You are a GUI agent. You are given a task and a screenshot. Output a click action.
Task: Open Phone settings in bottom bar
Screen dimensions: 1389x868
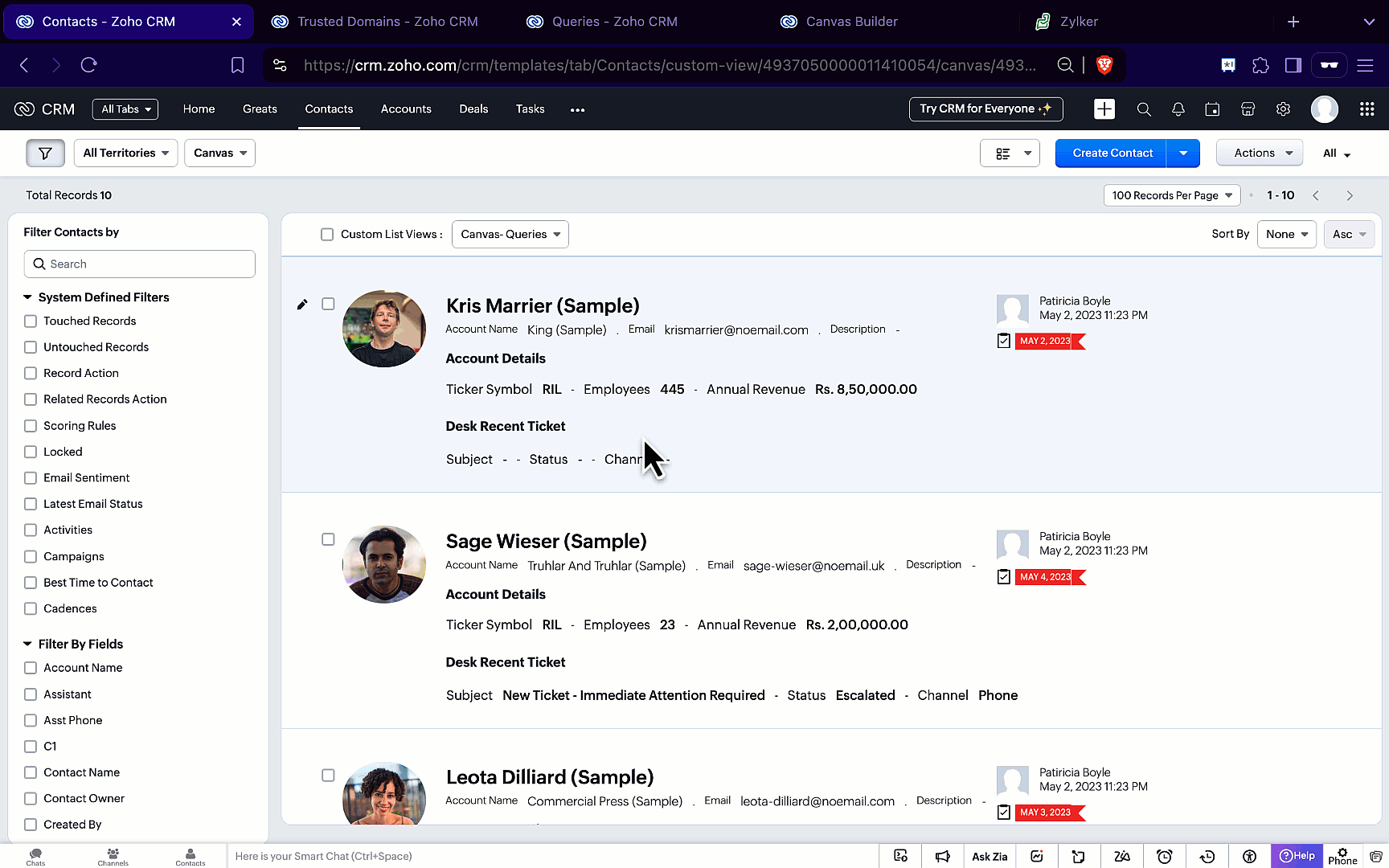1342,857
